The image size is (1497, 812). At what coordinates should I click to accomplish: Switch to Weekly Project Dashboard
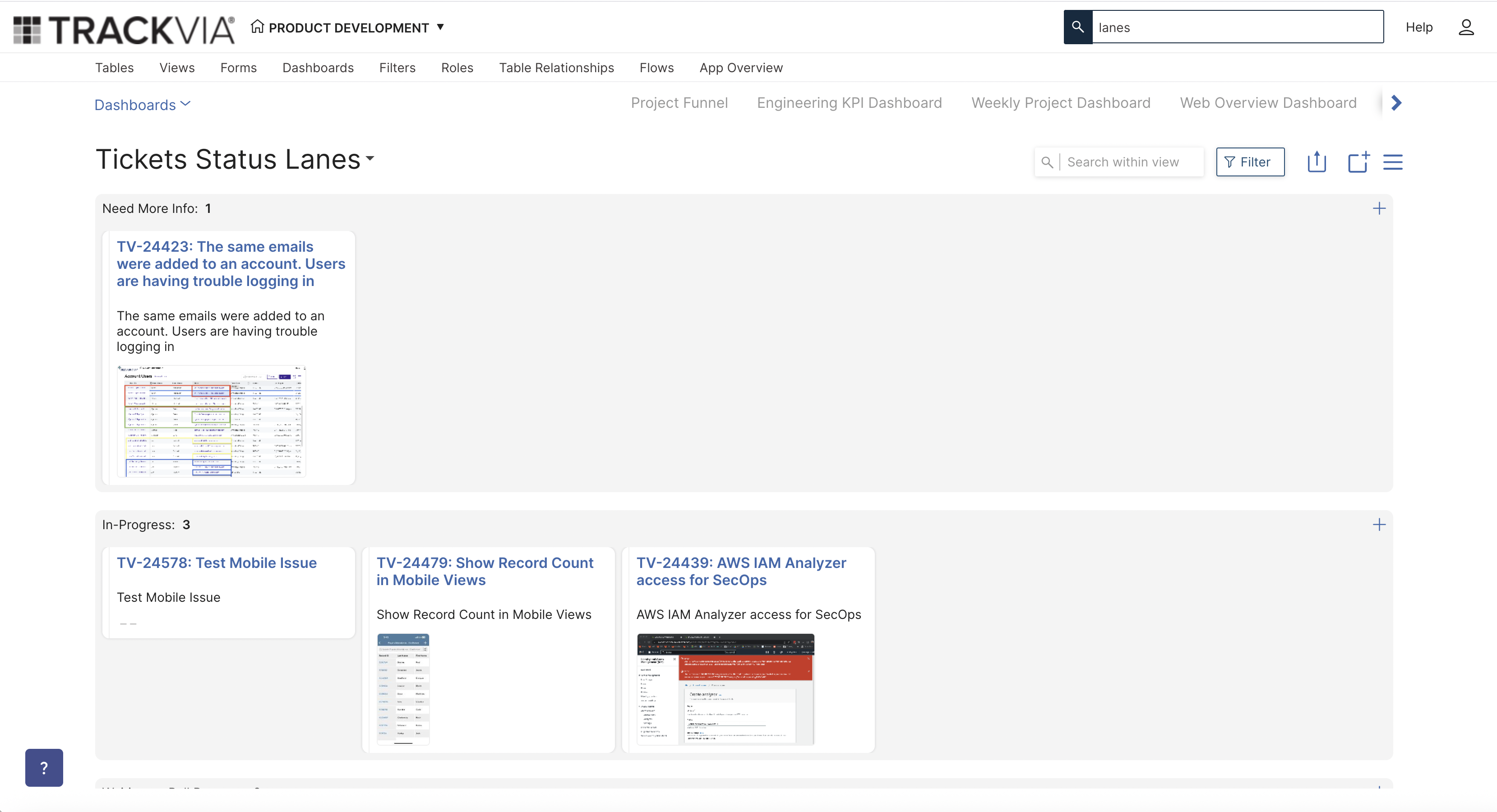(1061, 103)
